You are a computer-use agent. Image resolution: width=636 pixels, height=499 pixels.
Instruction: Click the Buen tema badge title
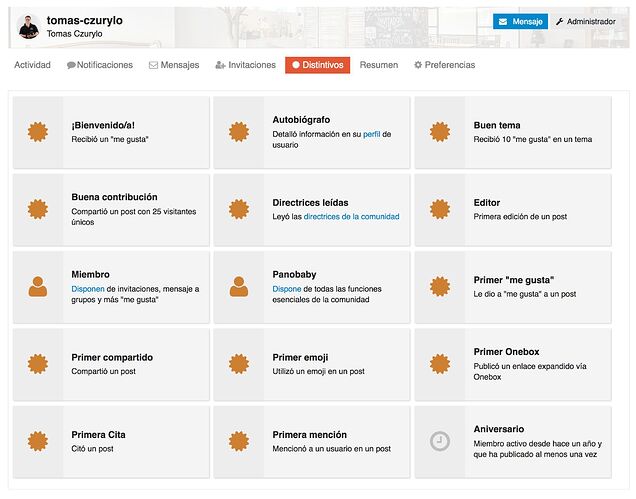(497, 125)
